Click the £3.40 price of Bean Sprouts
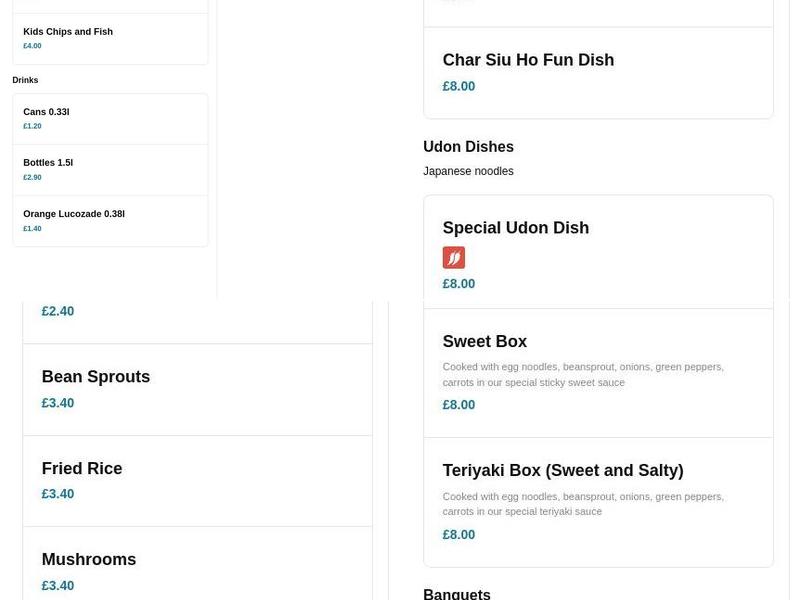This screenshot has width=800, height=600. click(57, 402)
